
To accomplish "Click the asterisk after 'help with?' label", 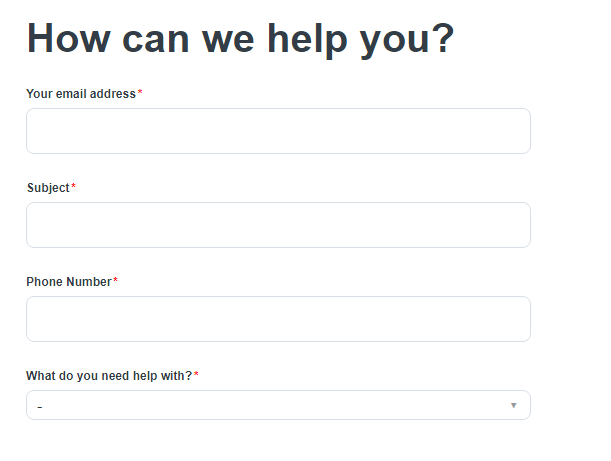I will pyautogui.click(x=196, y=375).
